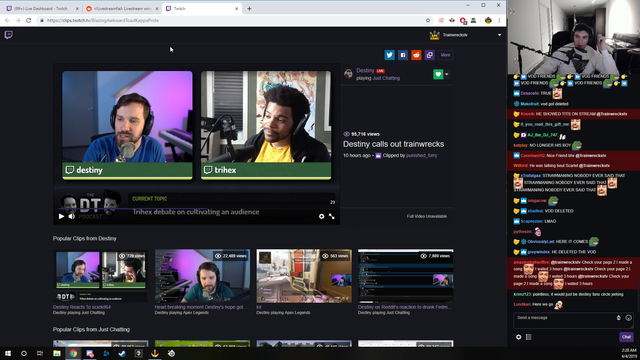Close the Live Dashboard tab

pos(77,9)
